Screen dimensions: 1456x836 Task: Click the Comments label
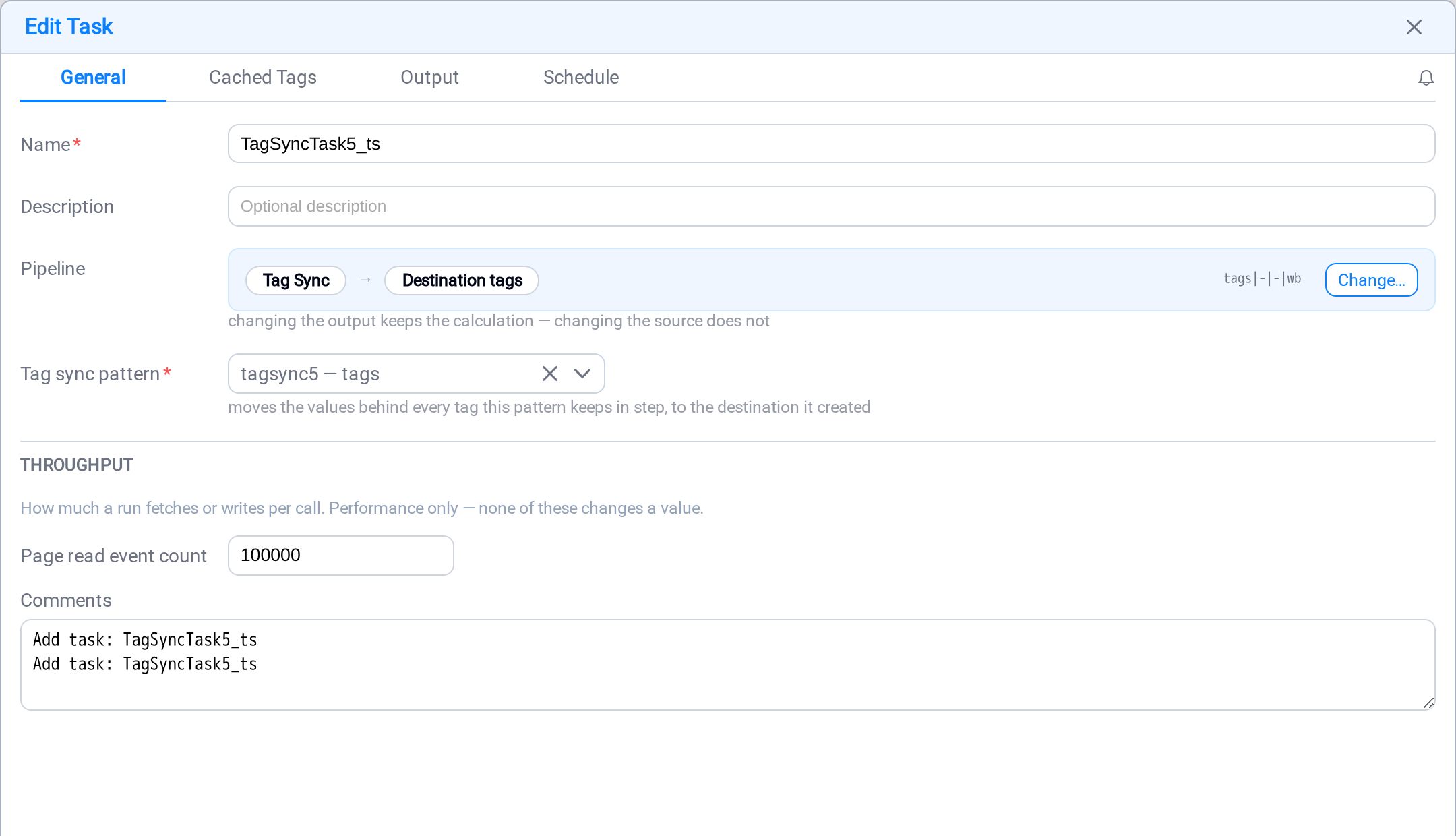[x=66, y=601]
